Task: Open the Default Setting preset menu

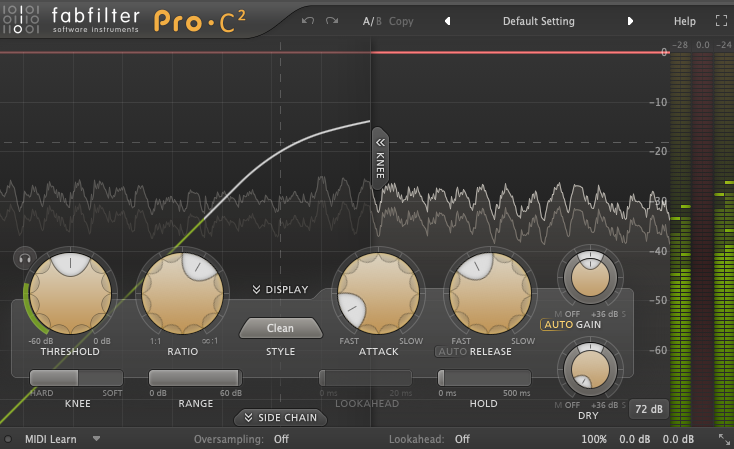Action: coord(538,21)
